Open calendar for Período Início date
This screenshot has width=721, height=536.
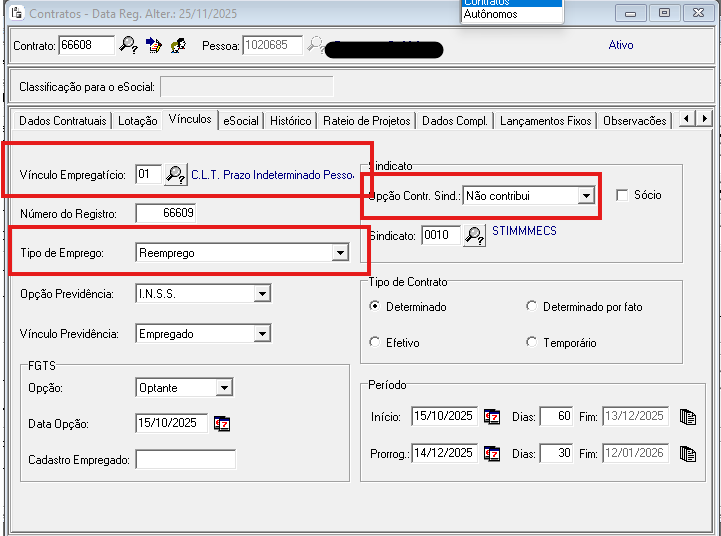coord(492,417)
